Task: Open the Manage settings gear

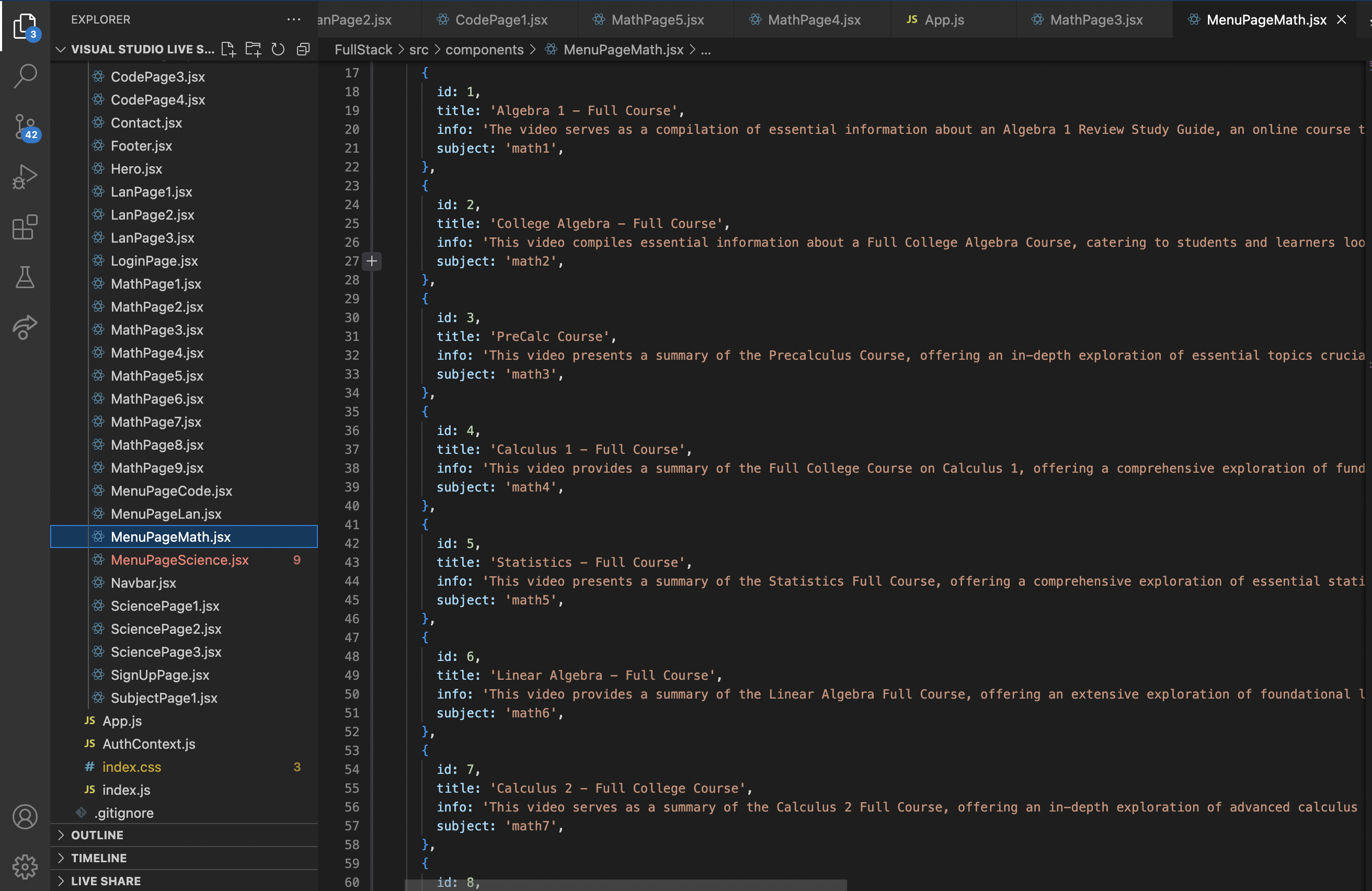Action: (25, 866)
